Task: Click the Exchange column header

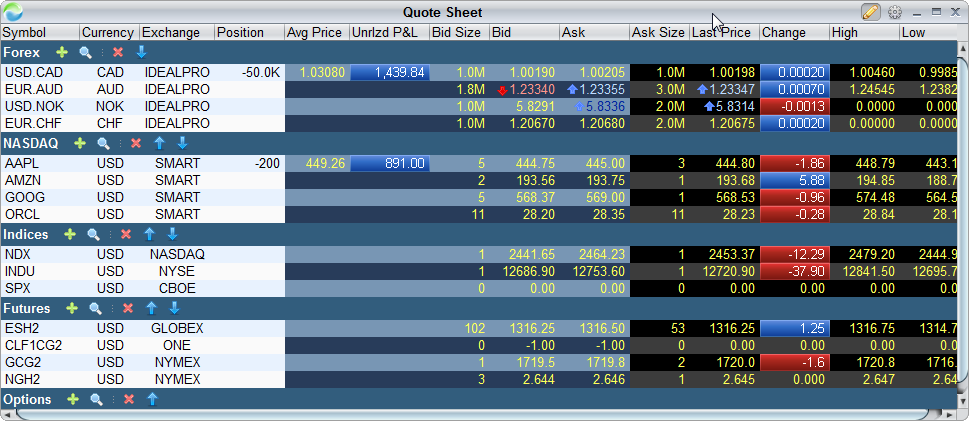Action: point(177,33)
